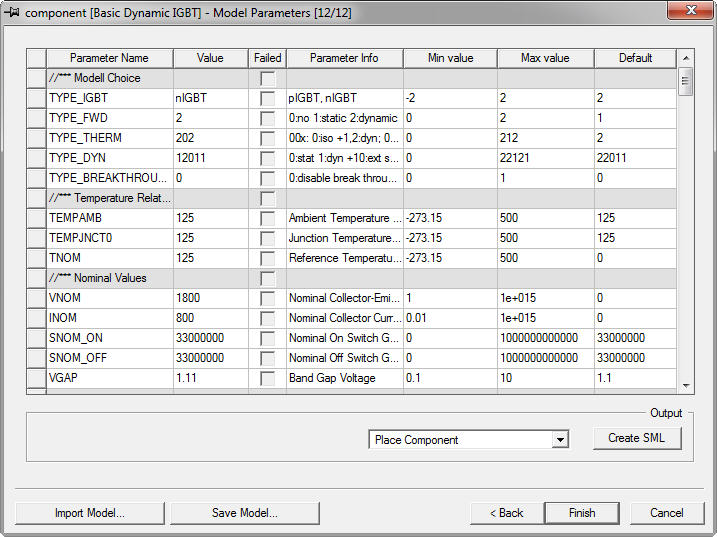This screenshot has width=717, height=537.
Task: Open the Place Component output dropdown
Action: [560, 440]
